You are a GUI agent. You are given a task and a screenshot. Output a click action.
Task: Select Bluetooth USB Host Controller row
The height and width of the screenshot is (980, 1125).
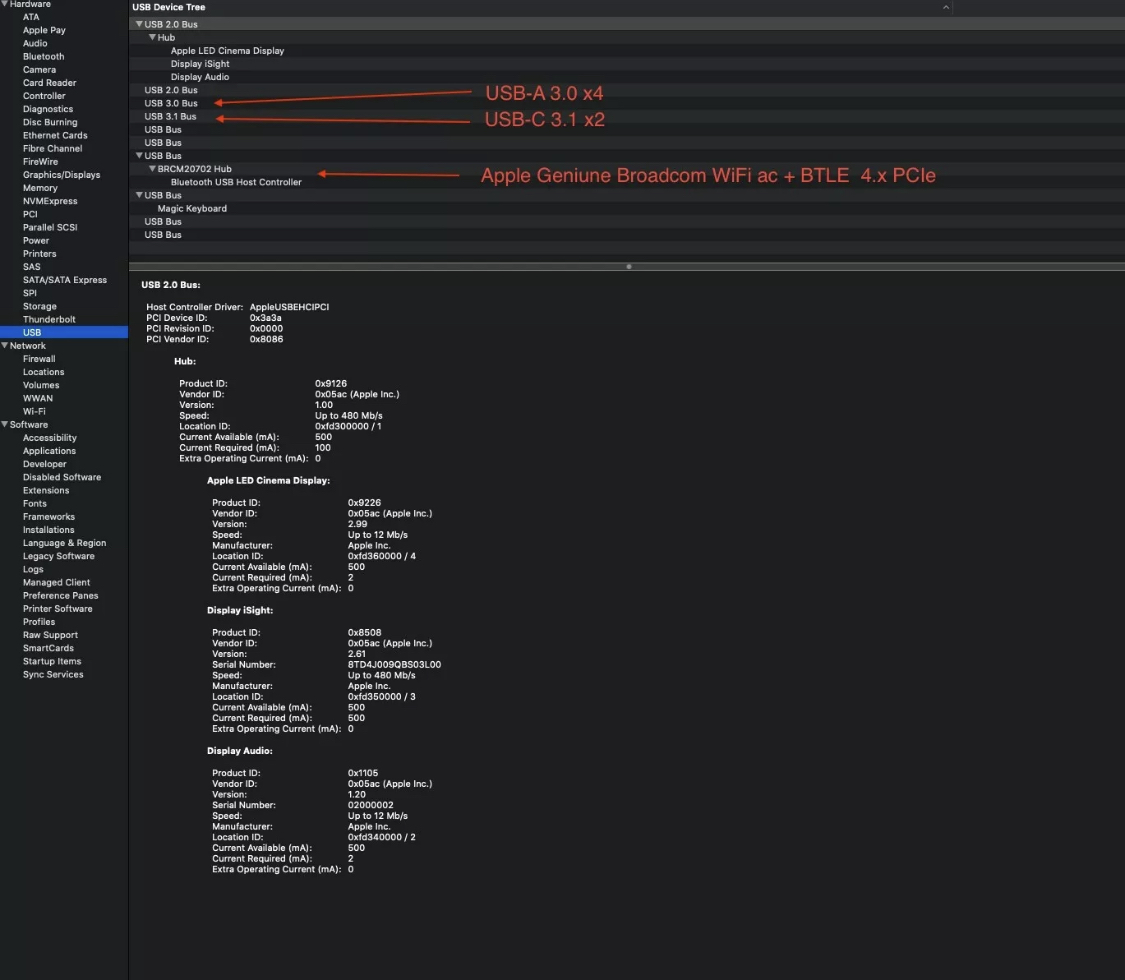[x=626, y=182]
